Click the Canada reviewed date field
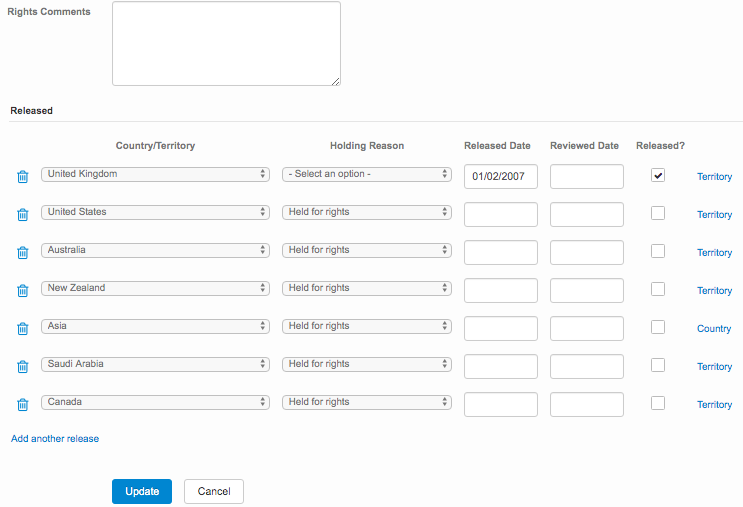 pos(587,404)
